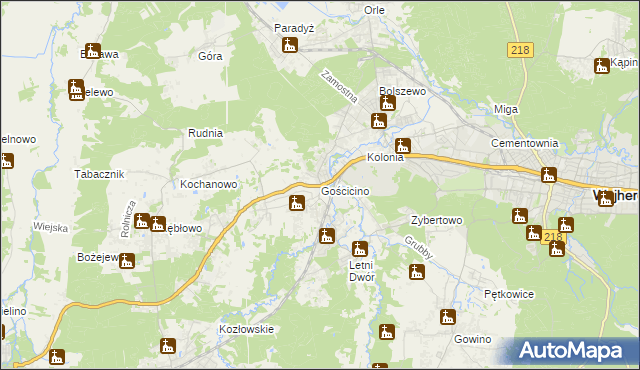Click the Kolonia label
640x370 pixels.
click(385, 157)
